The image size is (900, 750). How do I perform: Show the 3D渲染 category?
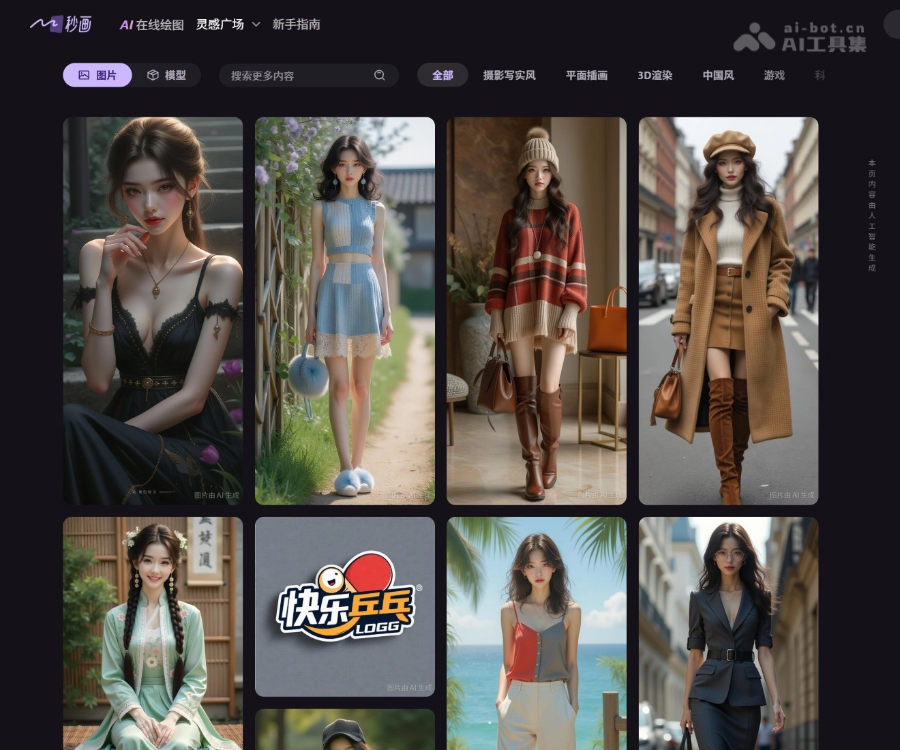pos(655,75)
